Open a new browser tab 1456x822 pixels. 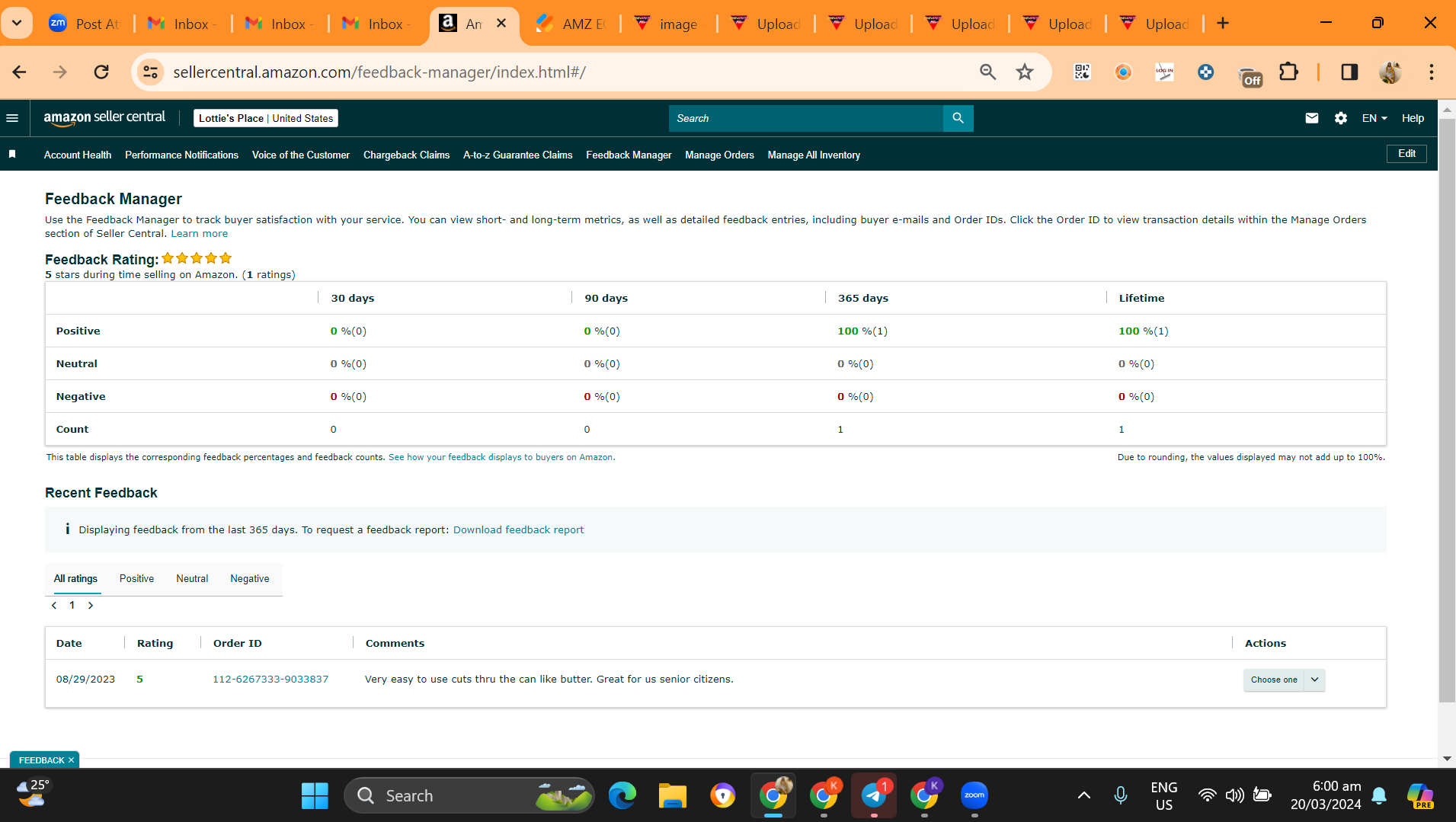[1223, 24]
